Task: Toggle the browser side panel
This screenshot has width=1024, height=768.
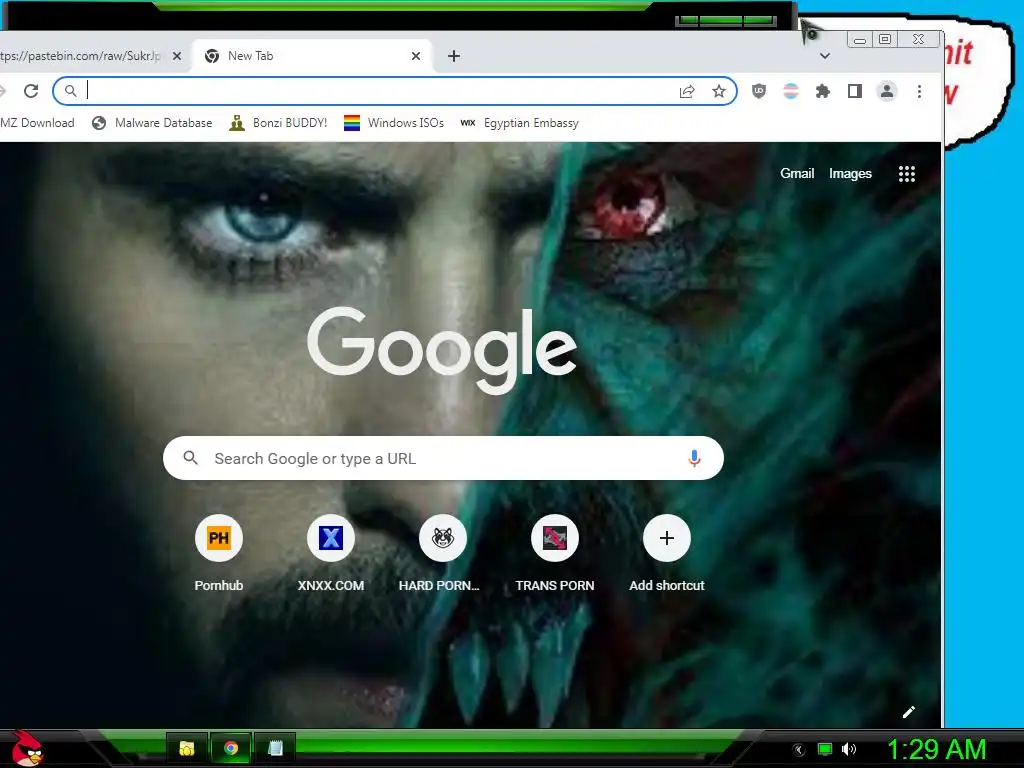Action: [x=855, y=91]
